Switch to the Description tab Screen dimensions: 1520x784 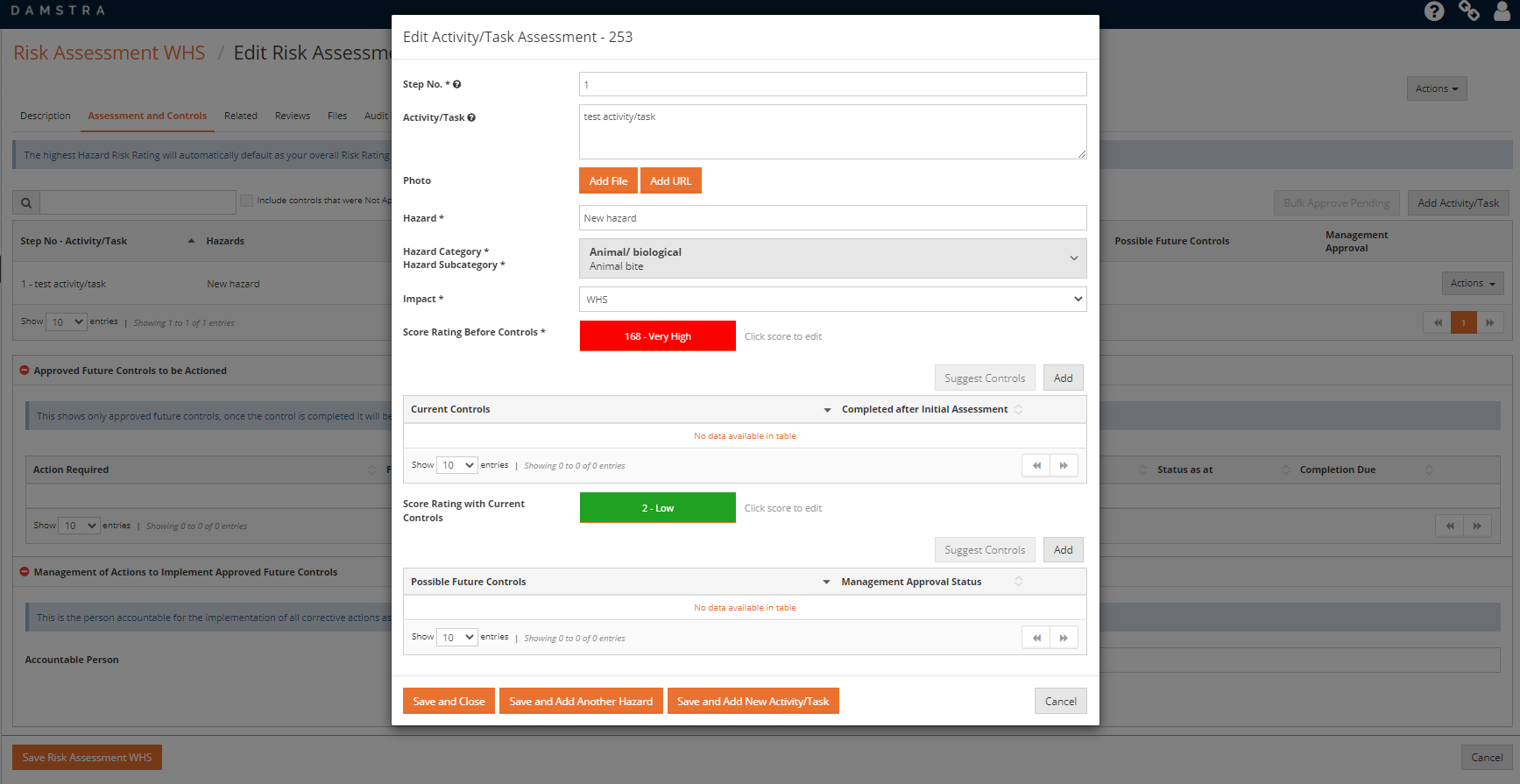coord(46,116)
